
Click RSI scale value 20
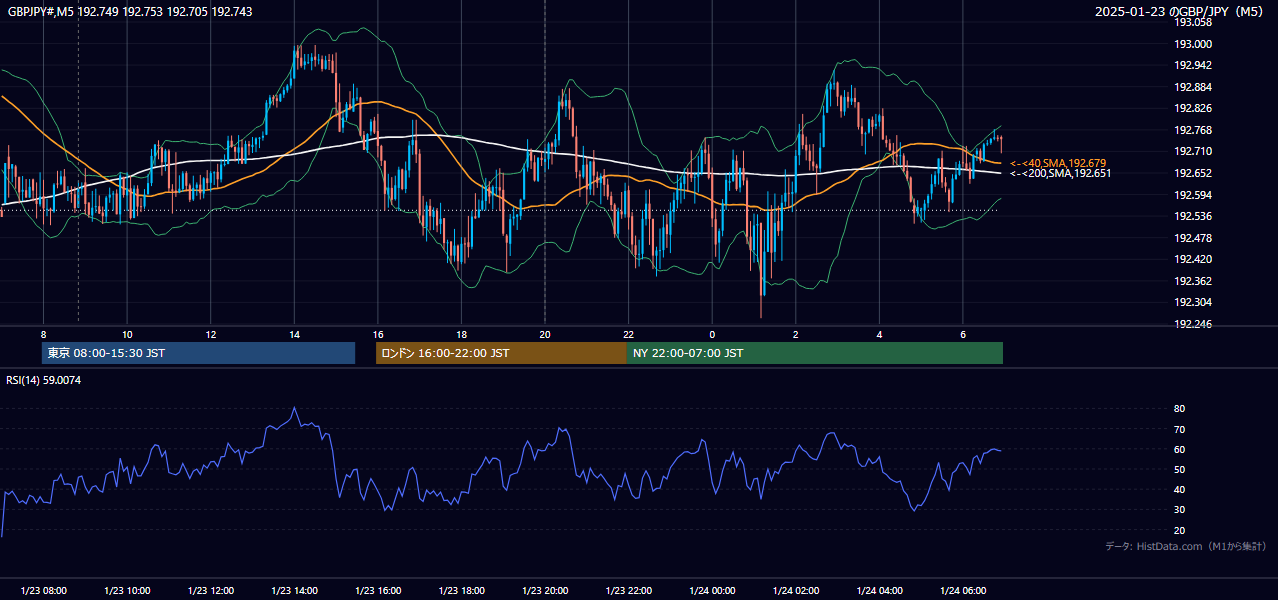point(1180,531)
